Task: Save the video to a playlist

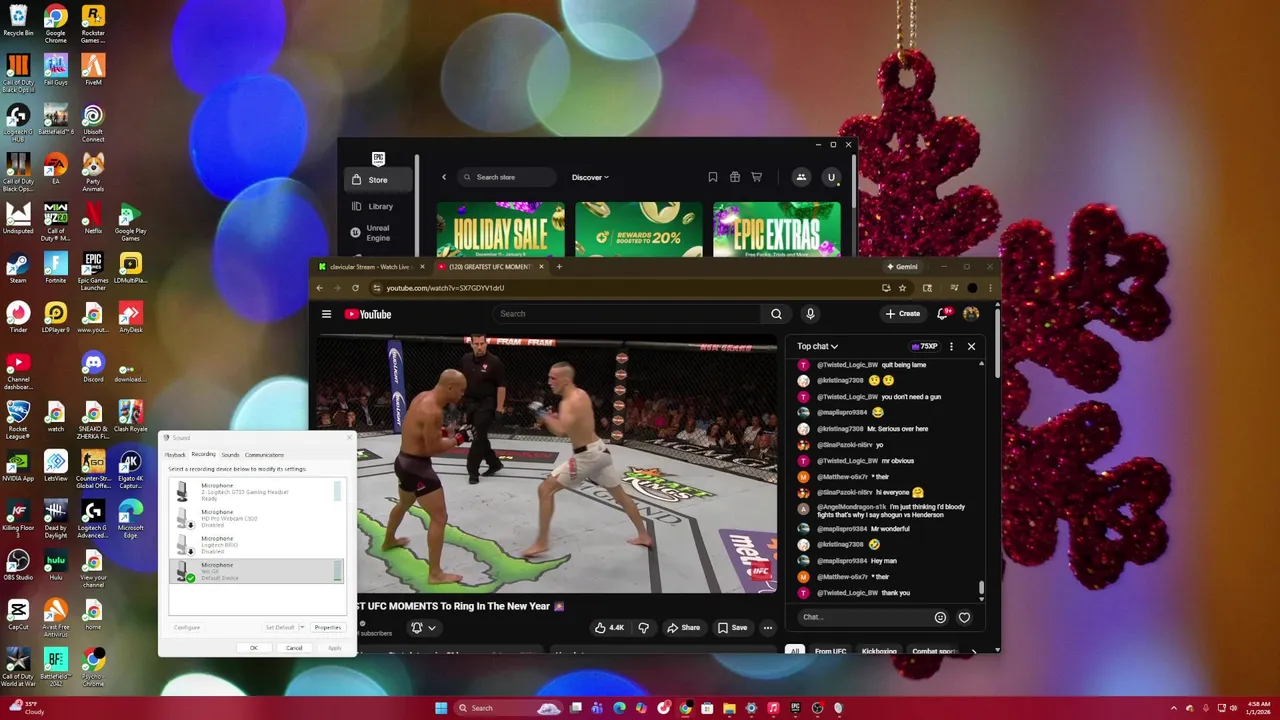Action: (x=732, y=628)
